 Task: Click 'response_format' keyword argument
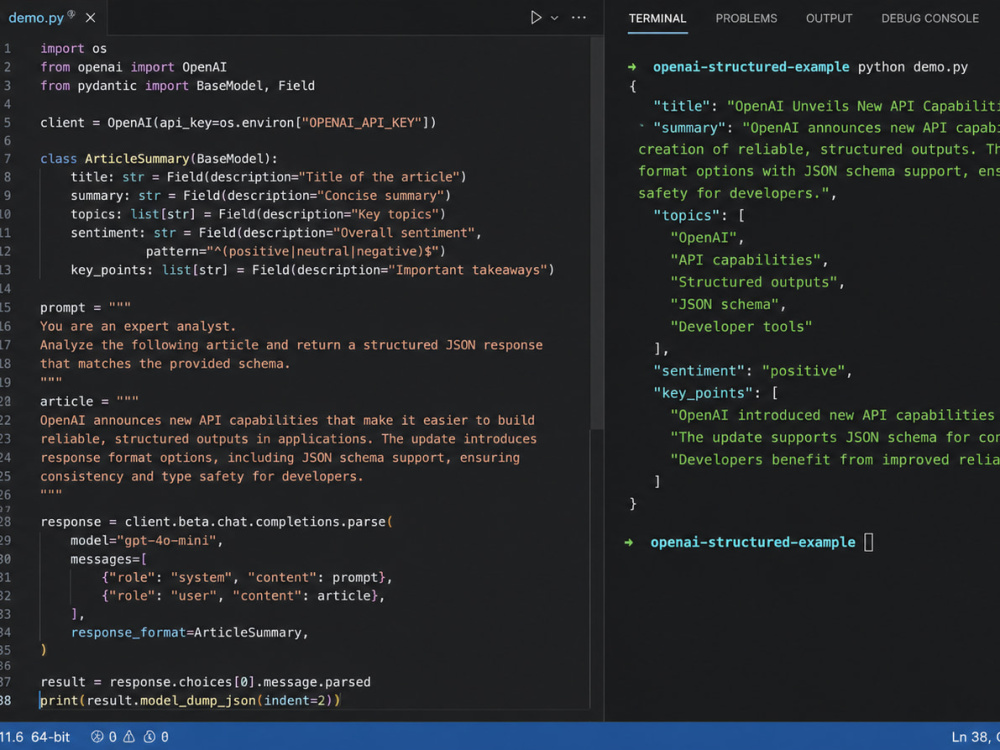click(x=129, y=633)
